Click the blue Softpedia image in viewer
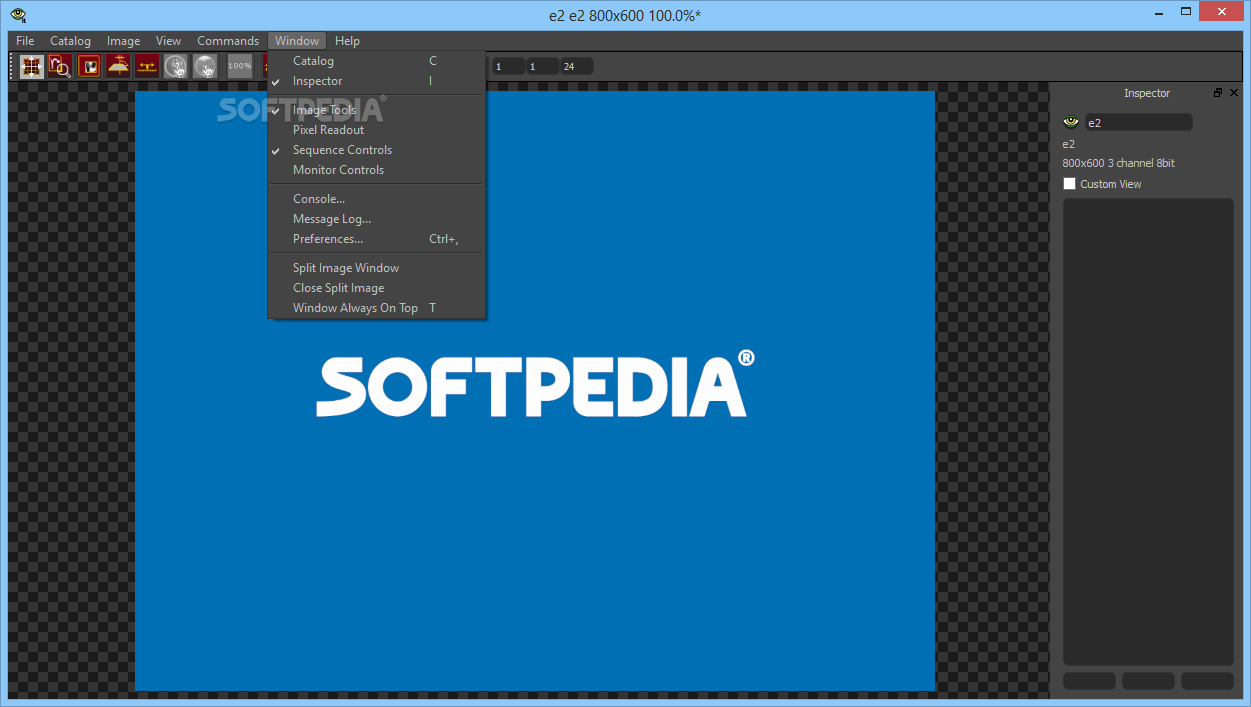This screenshot has width=1251, height=707. pos(535,391)
